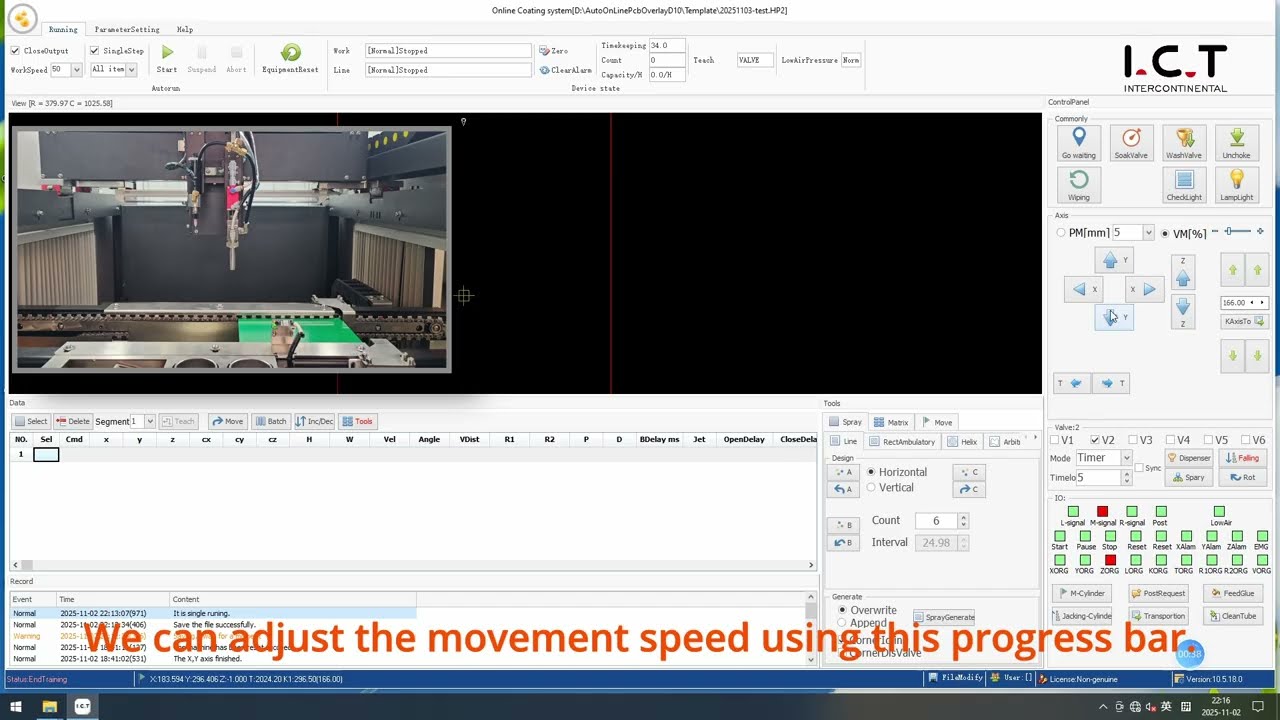The height and width of the screenshot is (720, 1280).
Task: Adjust the 166.00 K-axis spinner arrows
Action: click(x=1259, y=303)
